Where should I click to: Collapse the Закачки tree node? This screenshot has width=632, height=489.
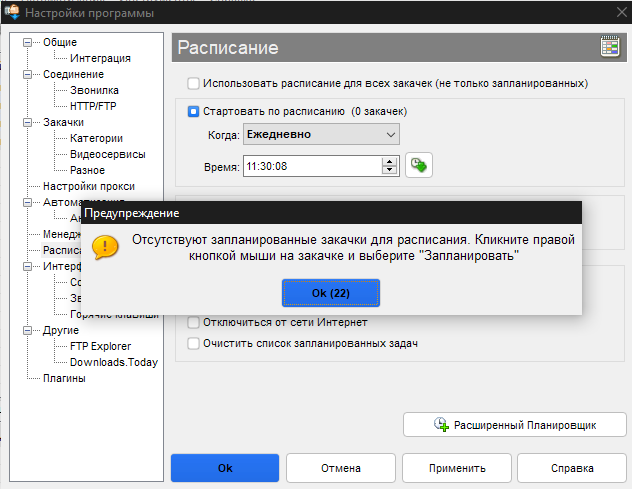tap(27, 122)
